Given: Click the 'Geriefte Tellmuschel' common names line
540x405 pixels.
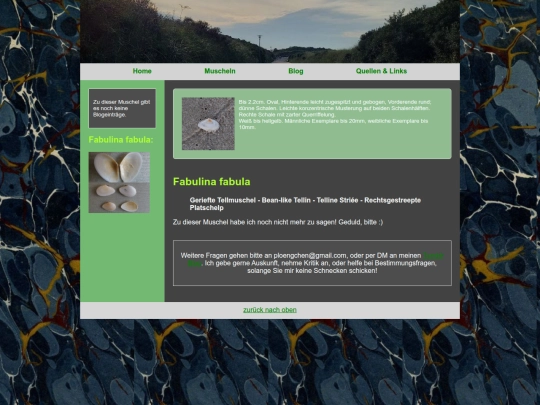Looking at the screenshot, I should [305, 204].
